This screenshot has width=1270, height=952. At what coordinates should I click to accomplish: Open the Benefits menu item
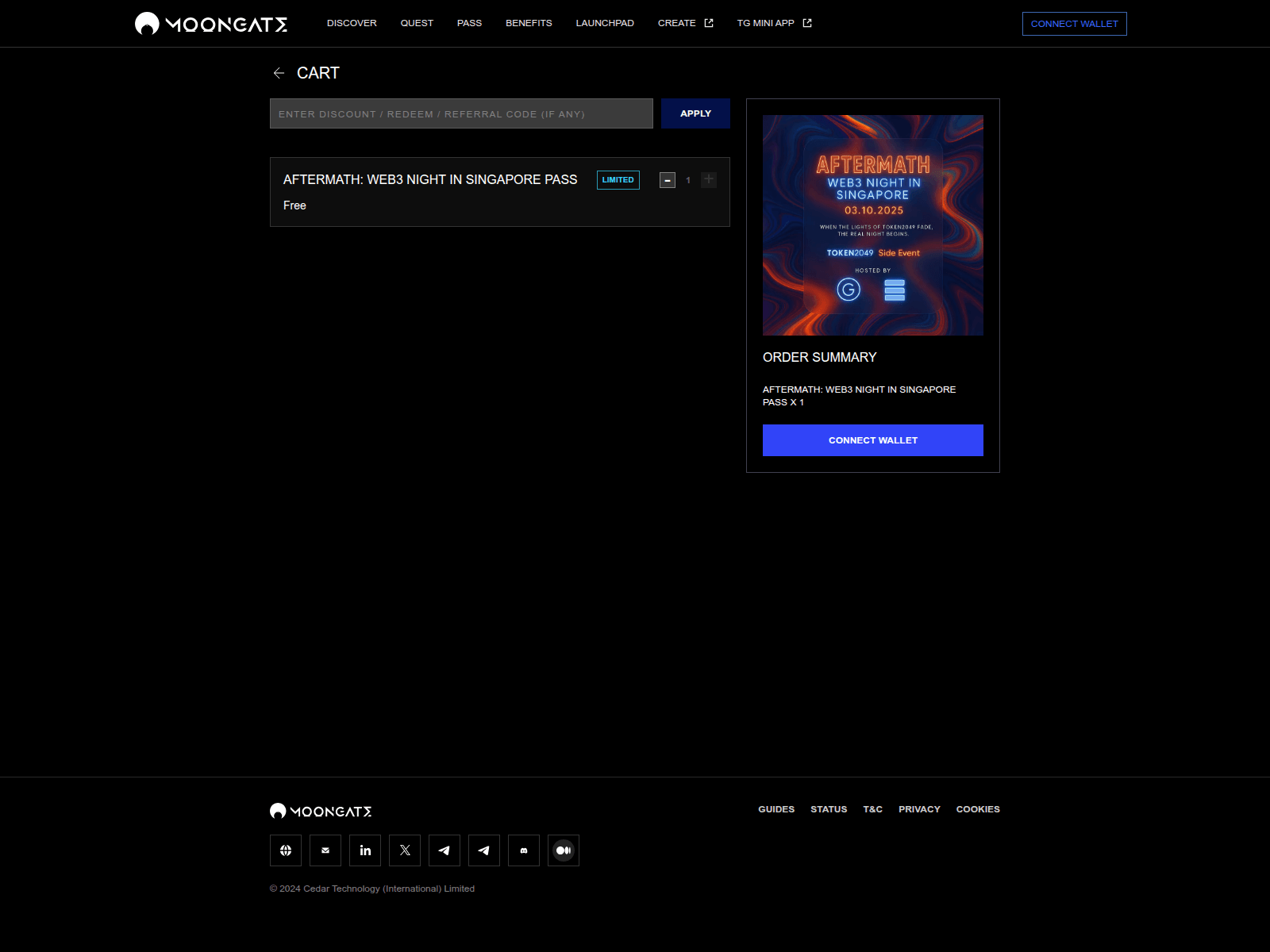(x=529, y=23)
